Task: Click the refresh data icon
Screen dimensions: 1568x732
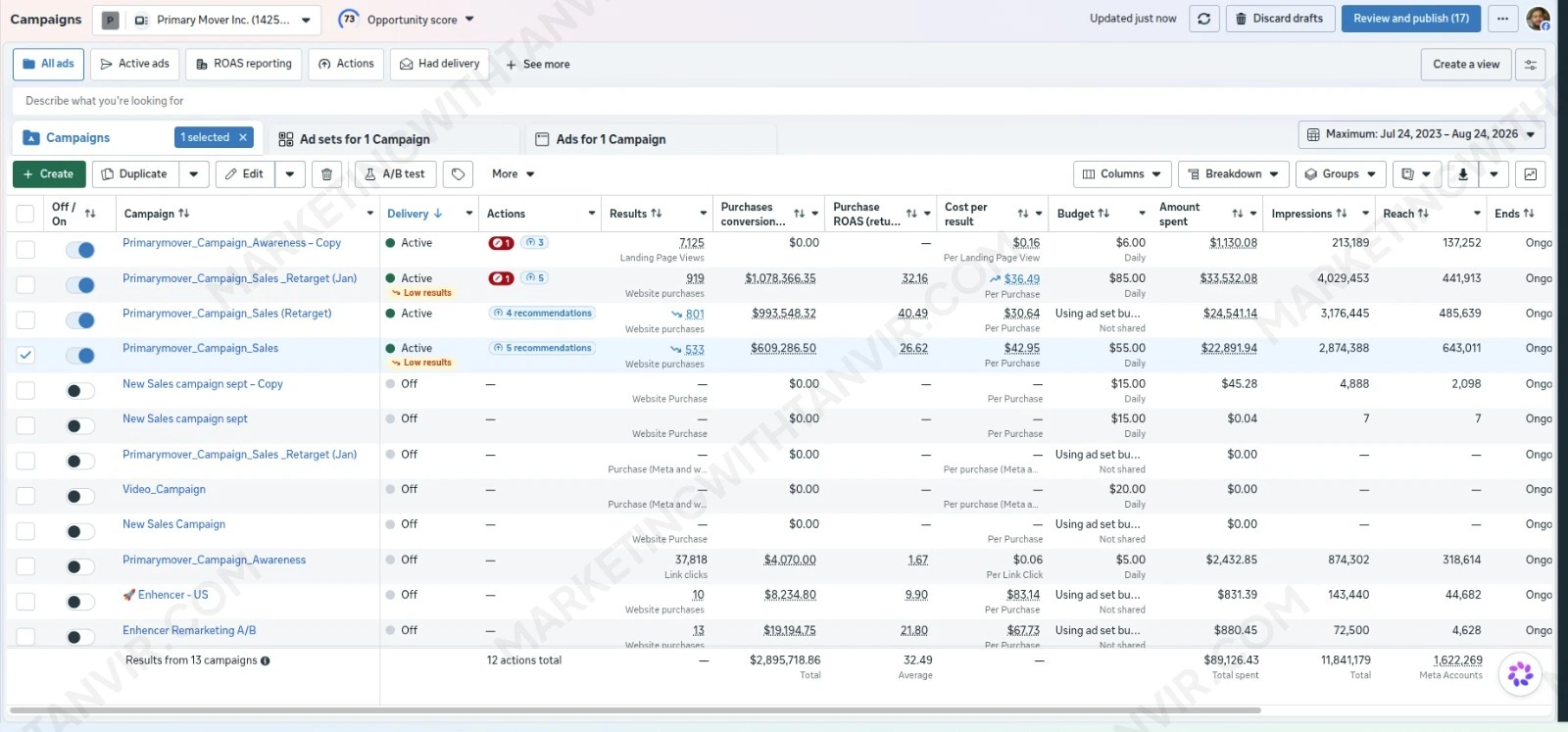Action: point(1203,19)
